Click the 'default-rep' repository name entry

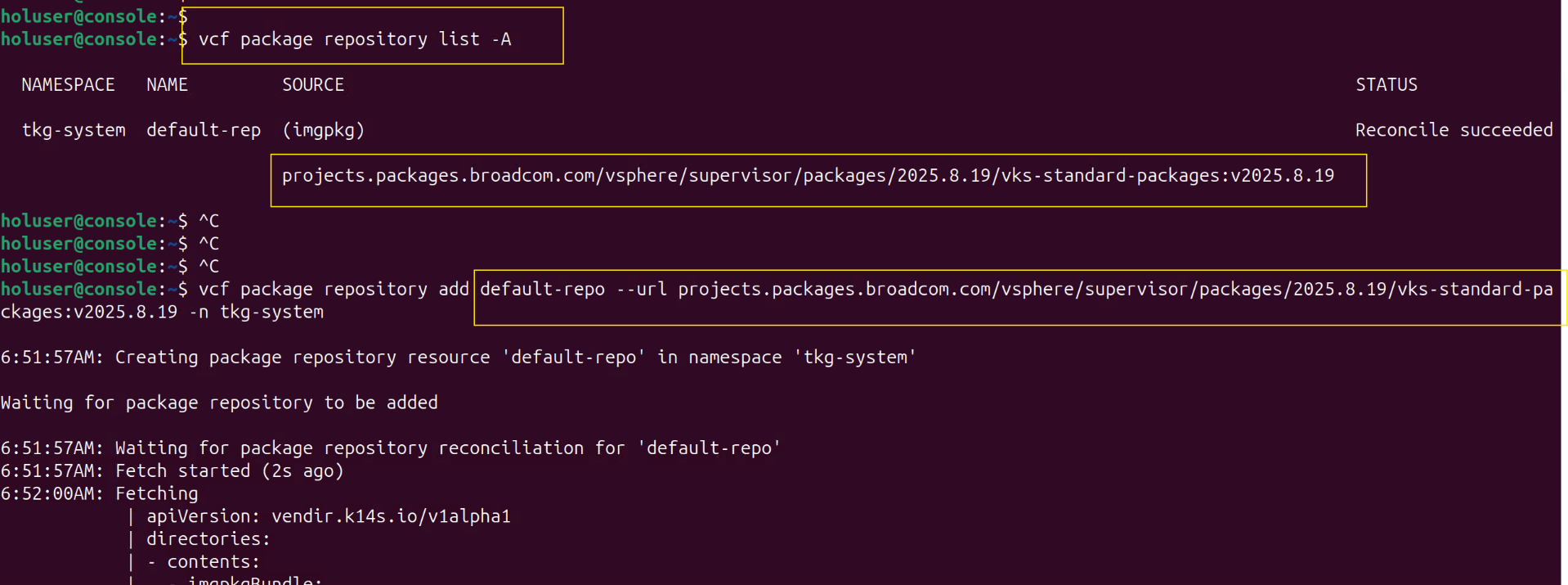click(204, 130)
